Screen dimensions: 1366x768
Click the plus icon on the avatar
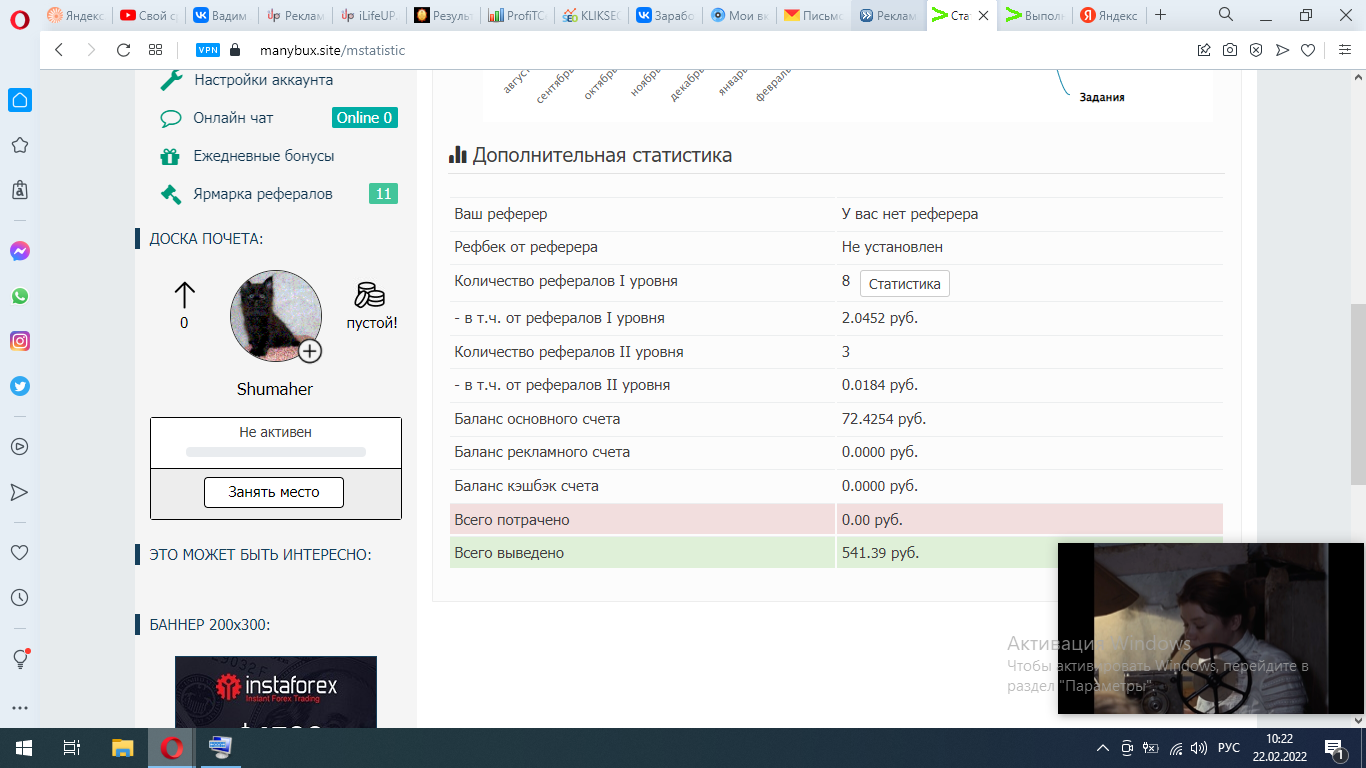310,351
